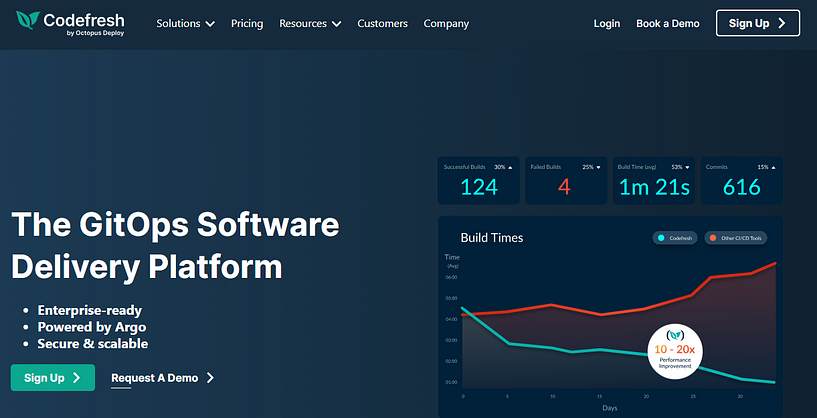The width and height of the screenshot is (817, 418).
Task: Click the Commits 616 card
Action: (741, 180)
